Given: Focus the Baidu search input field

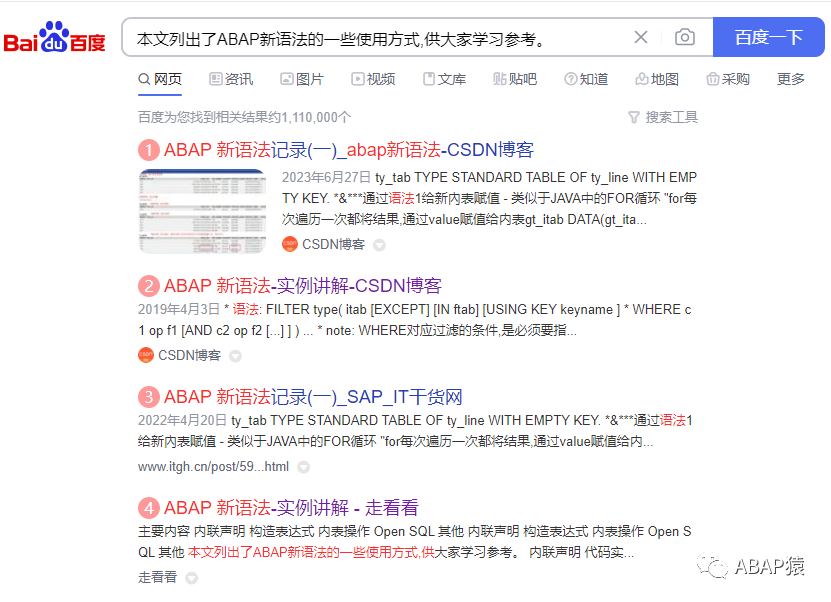Looking at the screenshot, I should pos(382,38).
